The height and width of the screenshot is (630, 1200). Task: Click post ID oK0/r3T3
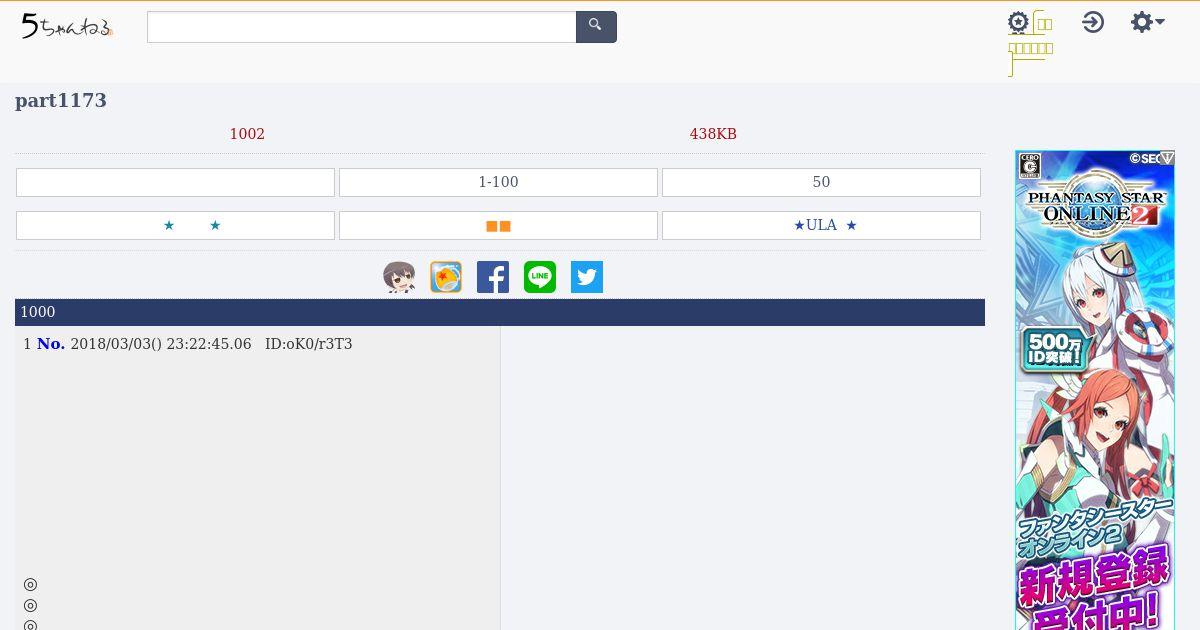click(308, 344)
